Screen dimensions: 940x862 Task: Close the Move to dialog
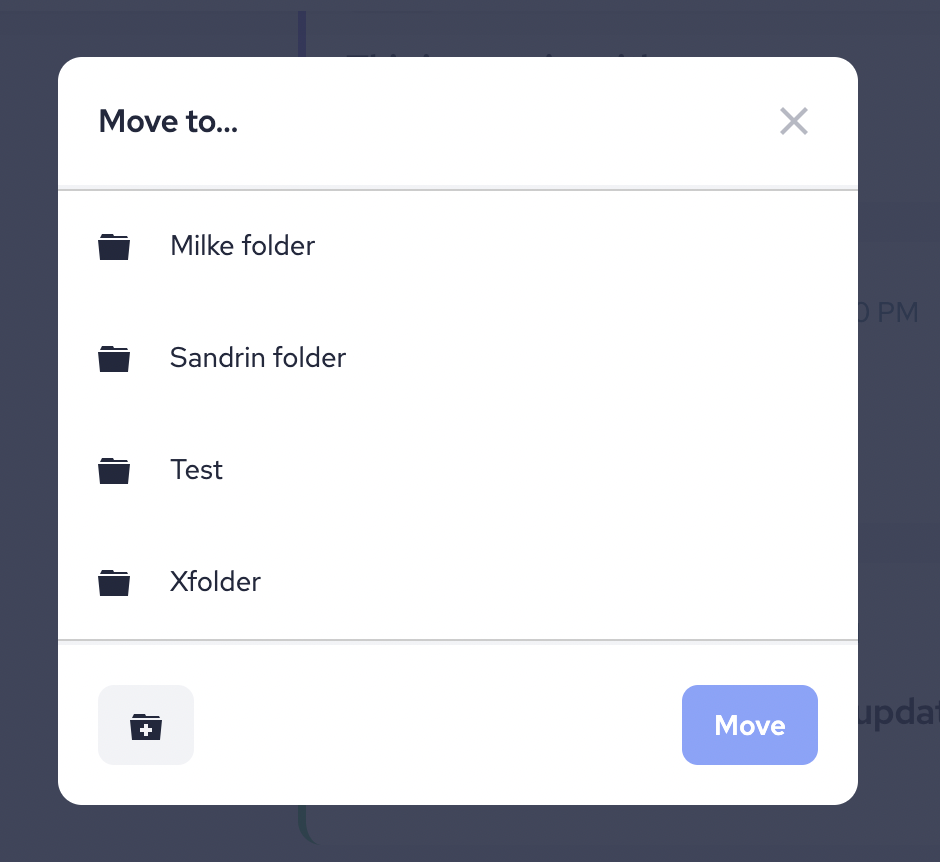(793, 122)
